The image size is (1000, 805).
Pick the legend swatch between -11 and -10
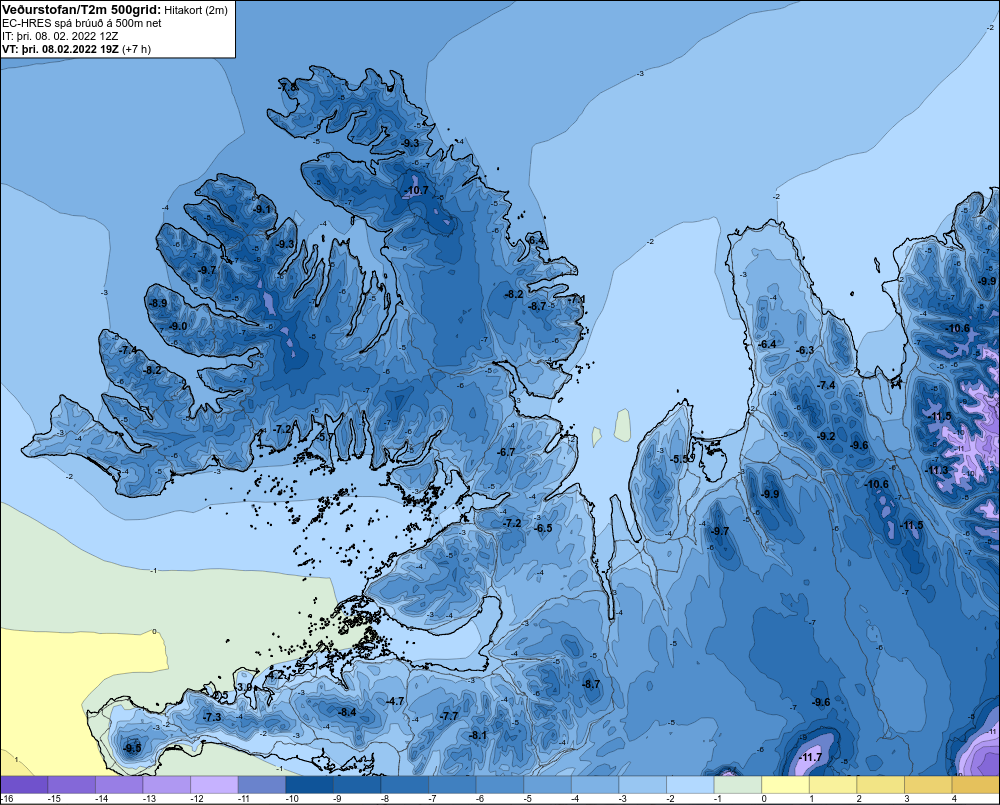click(261, 785)
